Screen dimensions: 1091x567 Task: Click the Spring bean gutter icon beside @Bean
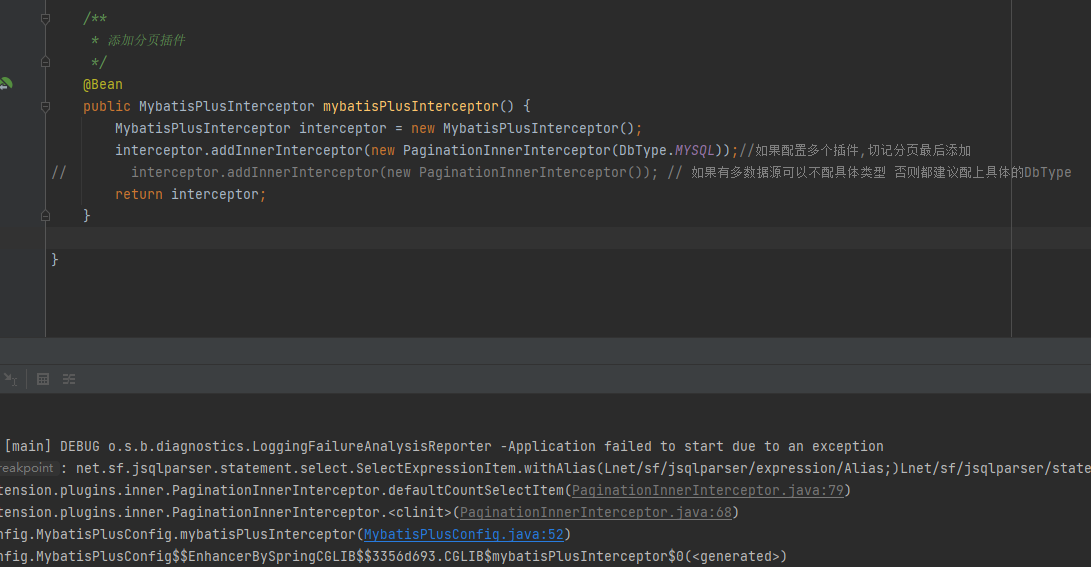click(6, 84)
